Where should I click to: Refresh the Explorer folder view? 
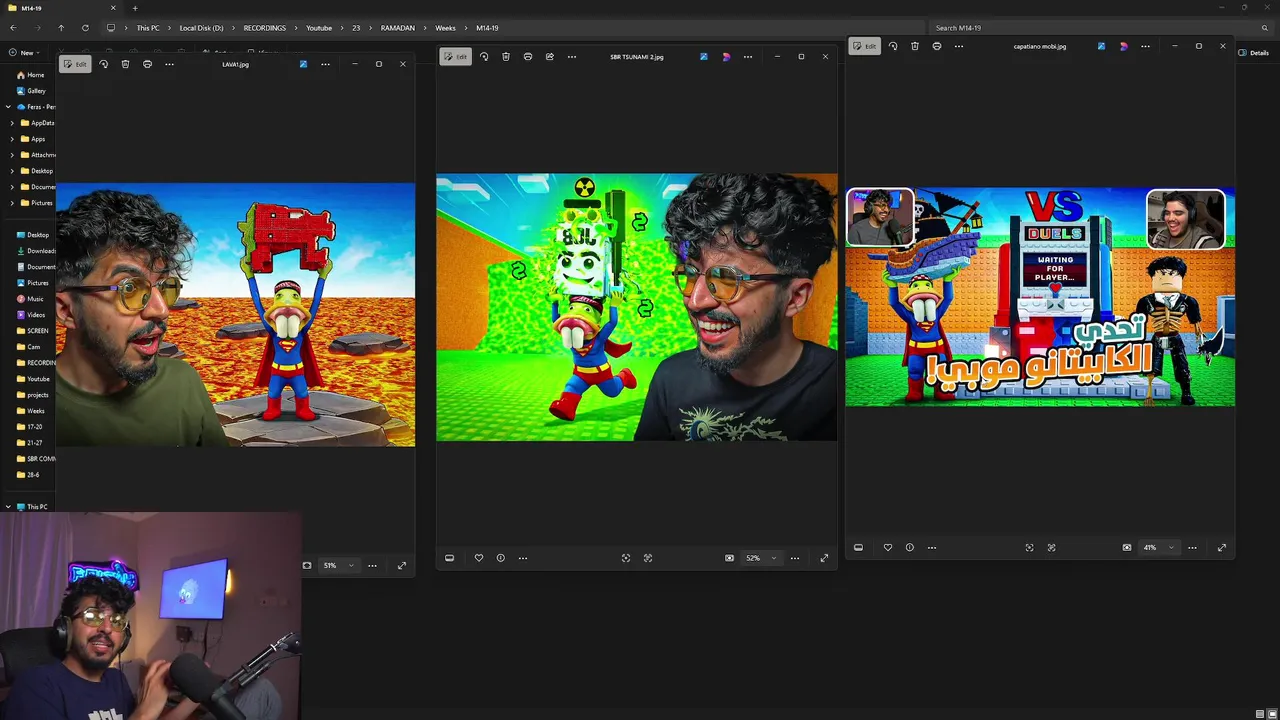[85, 28]
